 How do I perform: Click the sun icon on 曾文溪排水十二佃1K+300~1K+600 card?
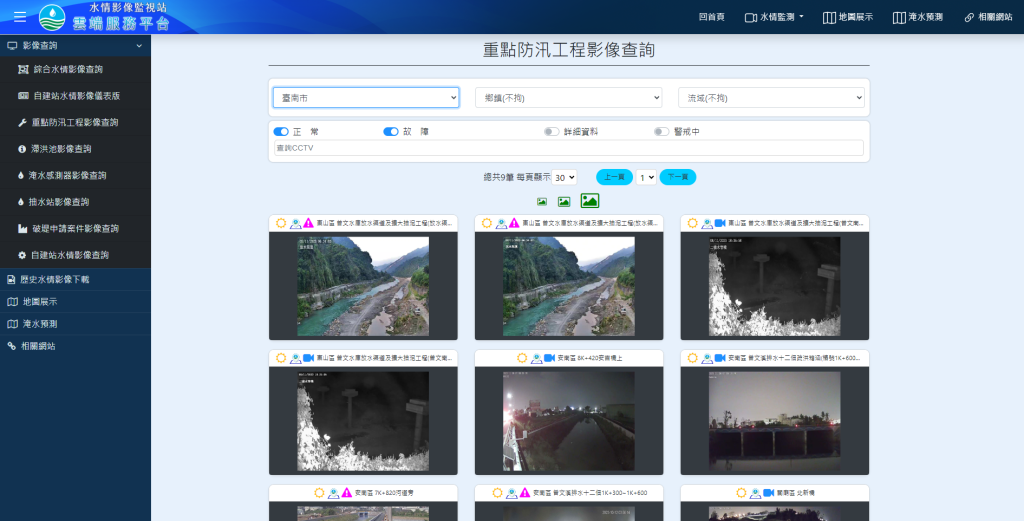tap(497, 492)
